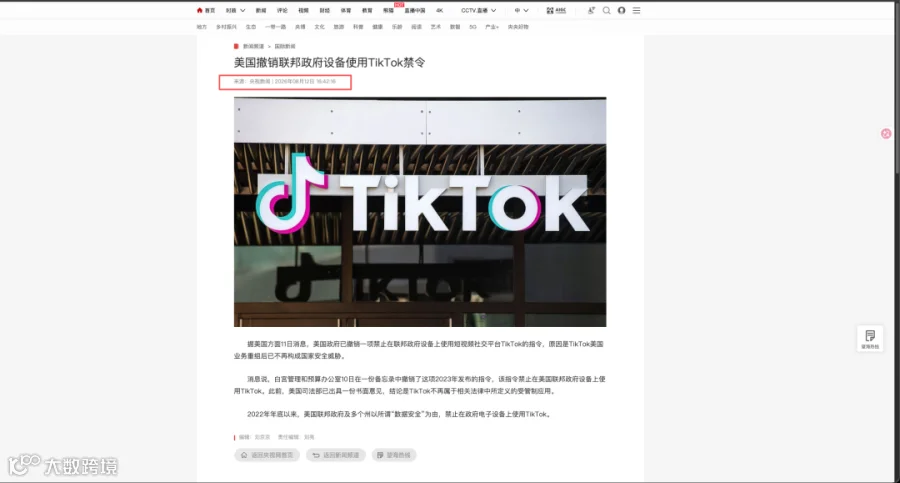Click the user account avatar icon
900x483 pixels.
(x=622, y=10)
